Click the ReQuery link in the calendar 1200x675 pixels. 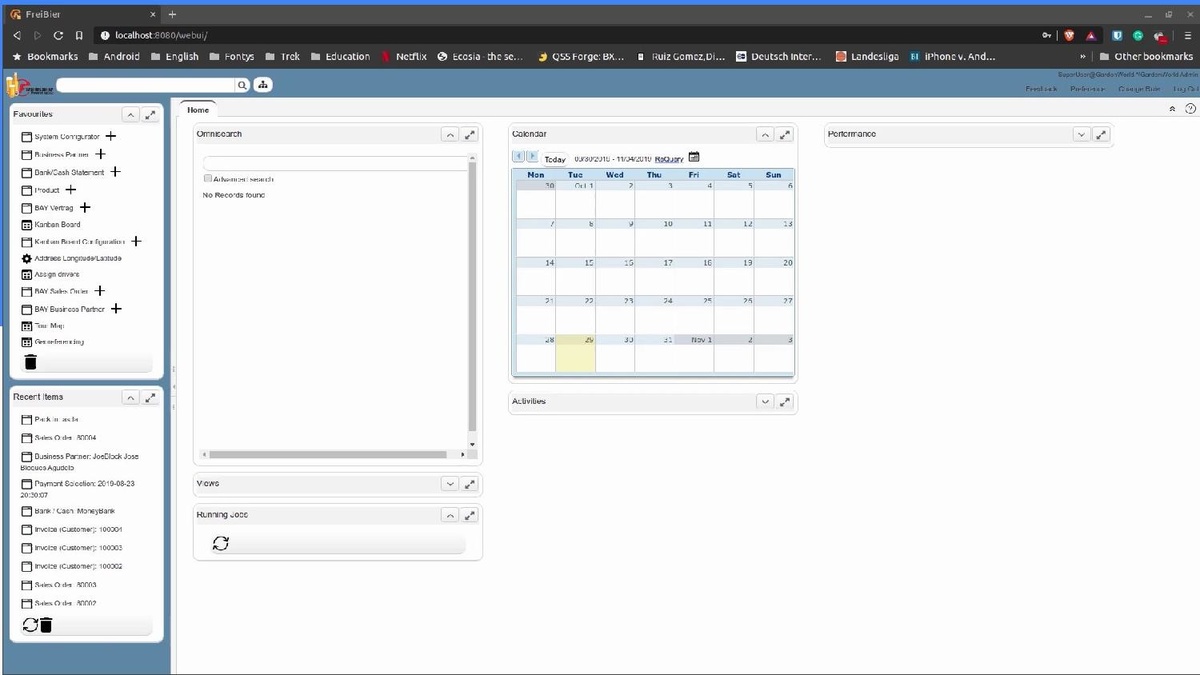pyautogui.click(x=669, y=158)
